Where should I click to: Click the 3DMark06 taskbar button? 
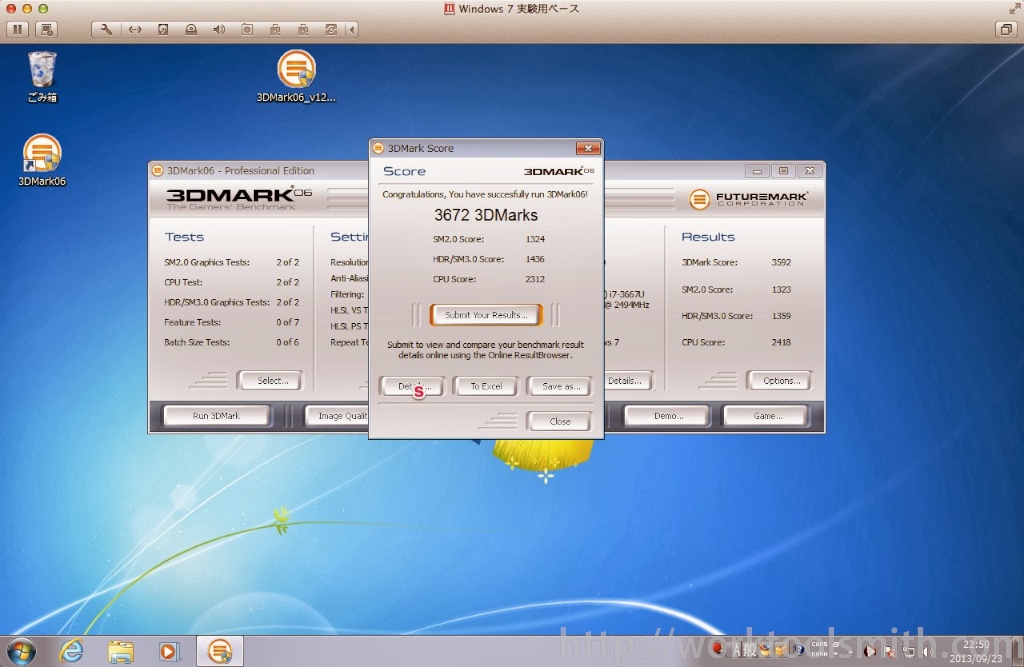(220, 651)
